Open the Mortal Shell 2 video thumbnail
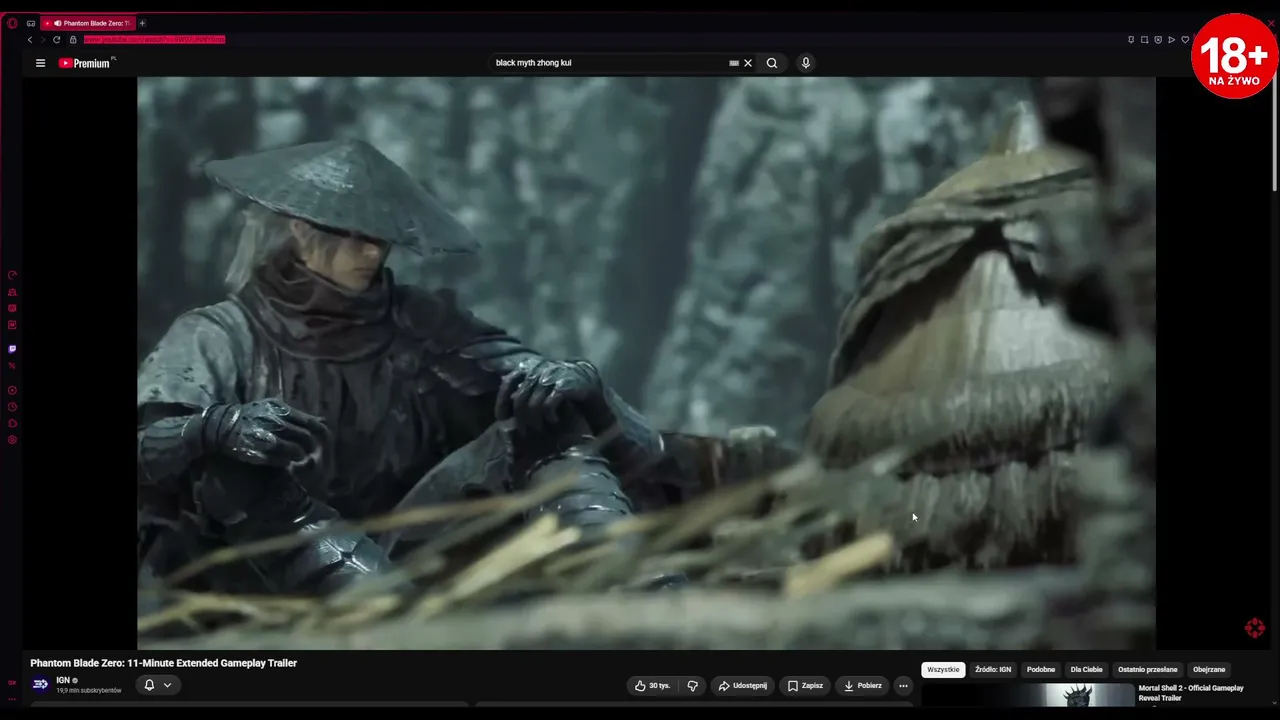The height and width of the screenshot is (720, 1280). click(1027, 695)
